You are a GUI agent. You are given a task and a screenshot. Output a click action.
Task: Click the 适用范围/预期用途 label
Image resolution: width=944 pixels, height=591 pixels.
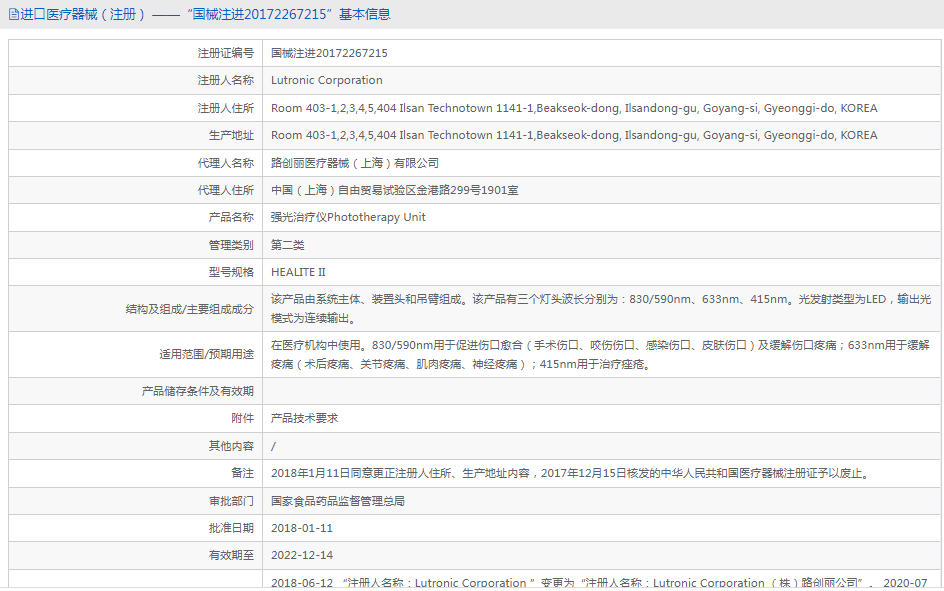[206, 354]
